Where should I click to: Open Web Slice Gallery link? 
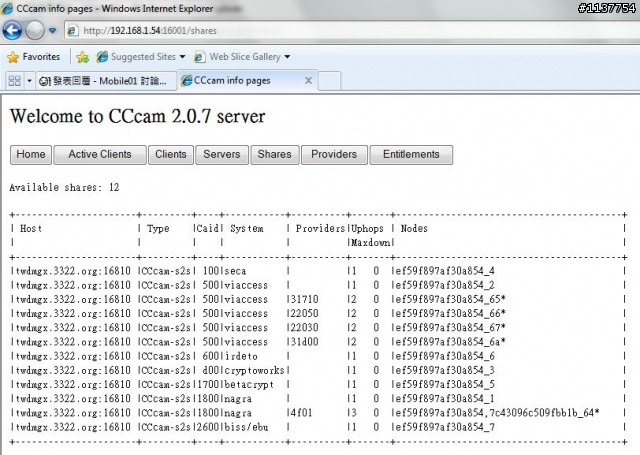coord(242,57)
